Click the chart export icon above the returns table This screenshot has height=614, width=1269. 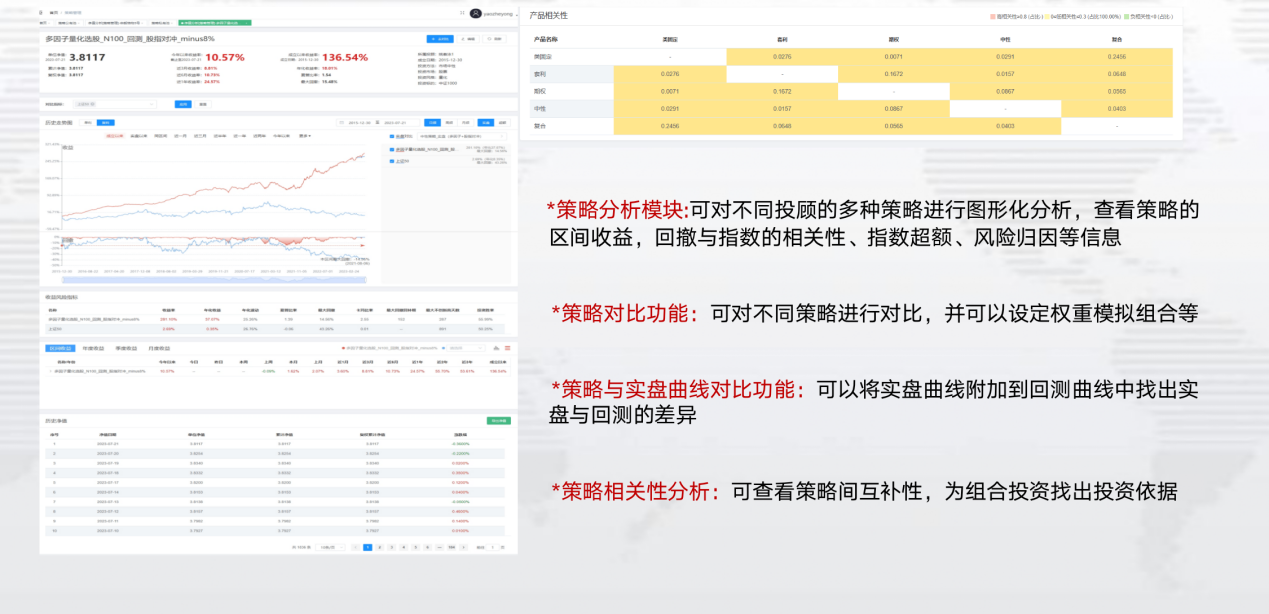coord(495,348)
